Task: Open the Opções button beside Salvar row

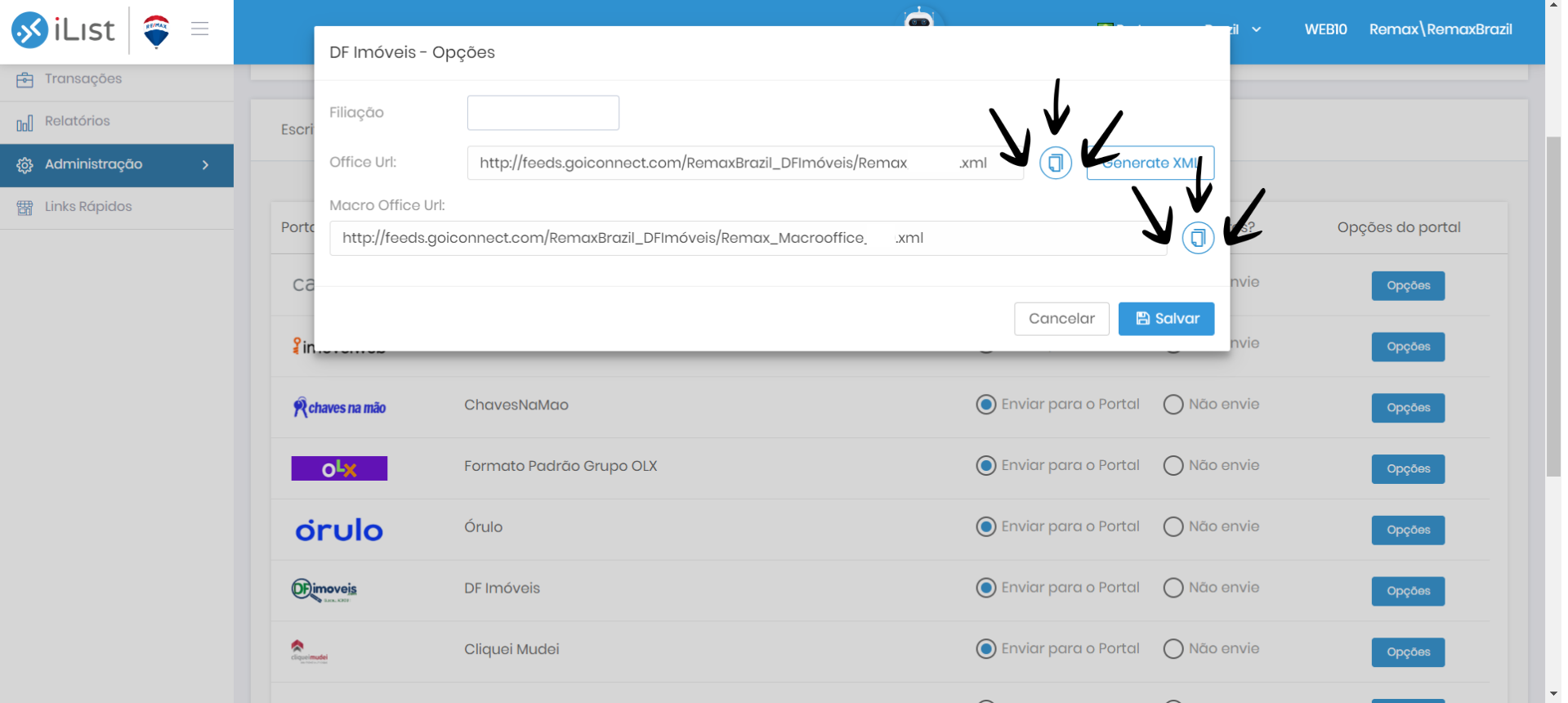Action: point(1408,347)
